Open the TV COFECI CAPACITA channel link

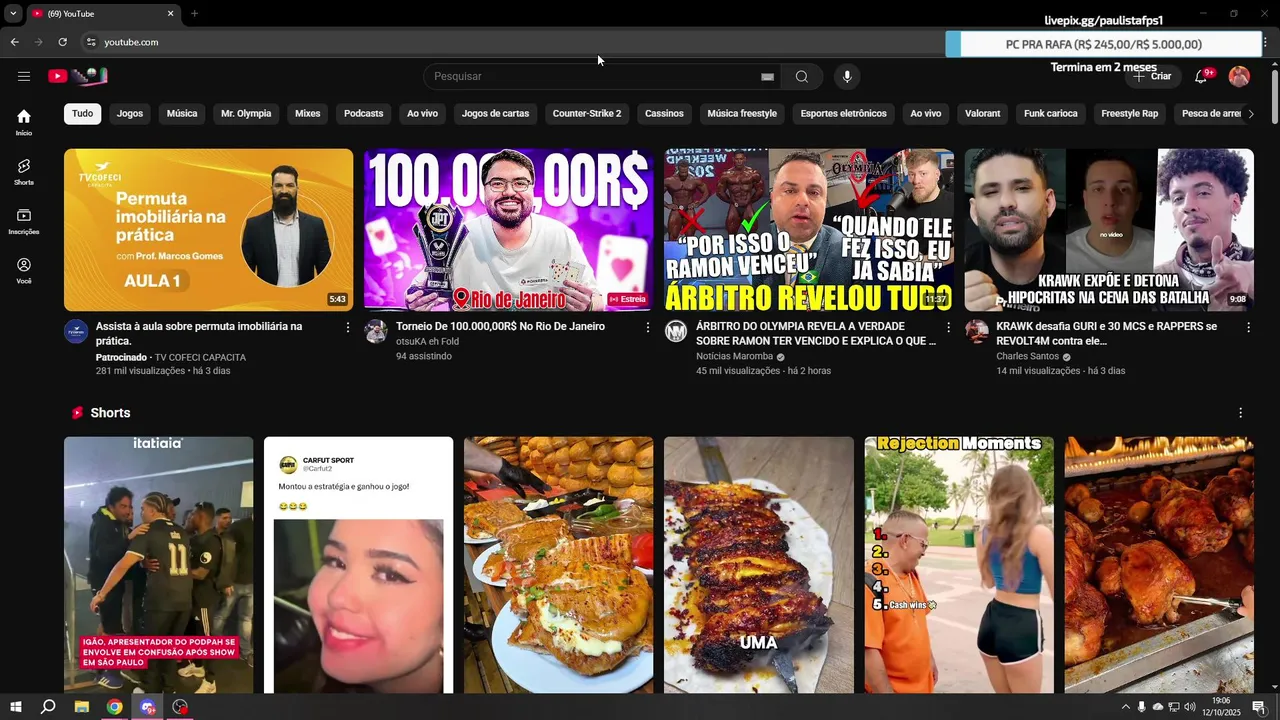200,357
